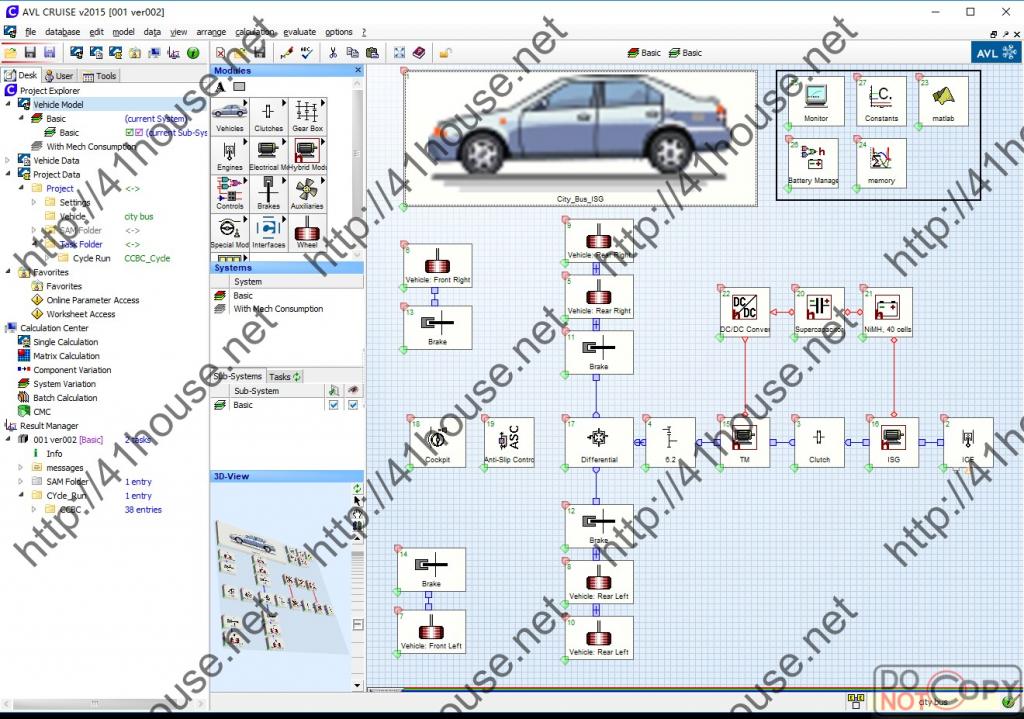Click the unlock padlock toolbar icon
This screenshot has width=1024, height=719.
point(445,53)
